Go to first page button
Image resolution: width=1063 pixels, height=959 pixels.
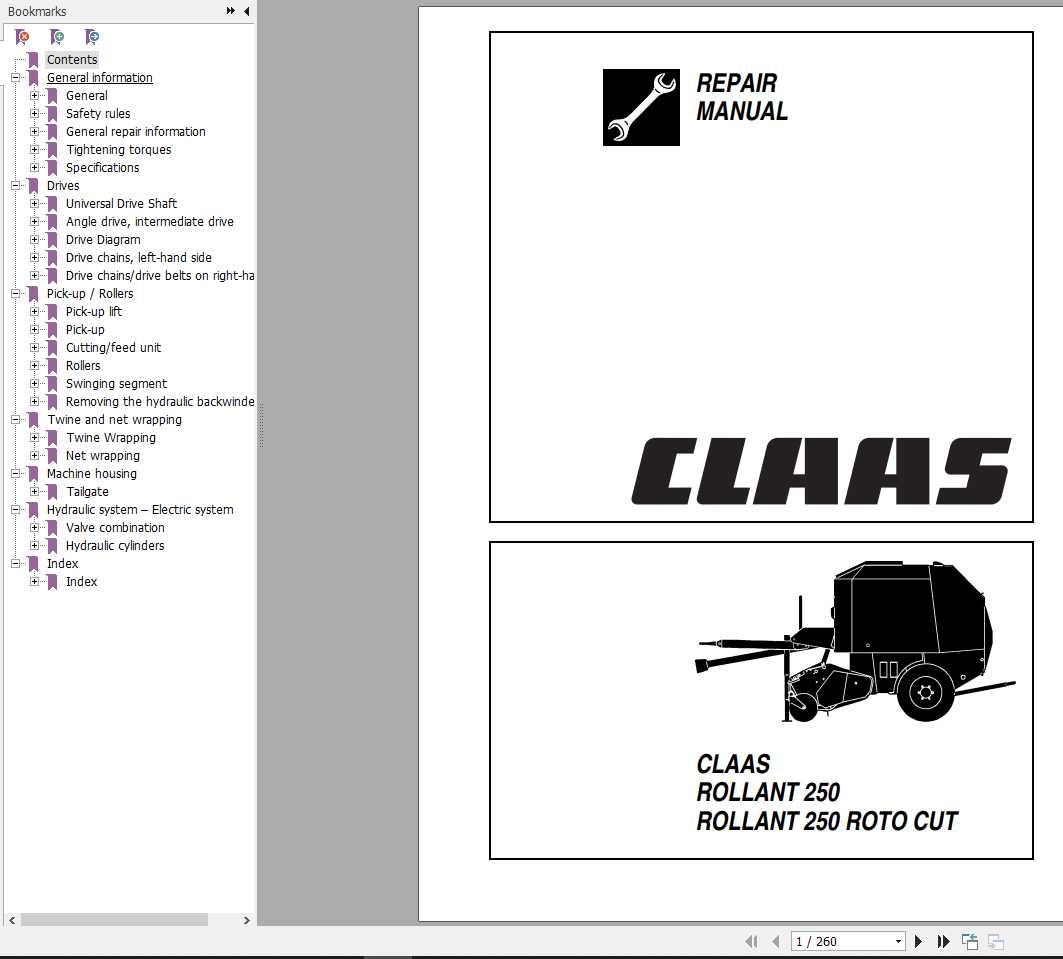click(751, 941)
